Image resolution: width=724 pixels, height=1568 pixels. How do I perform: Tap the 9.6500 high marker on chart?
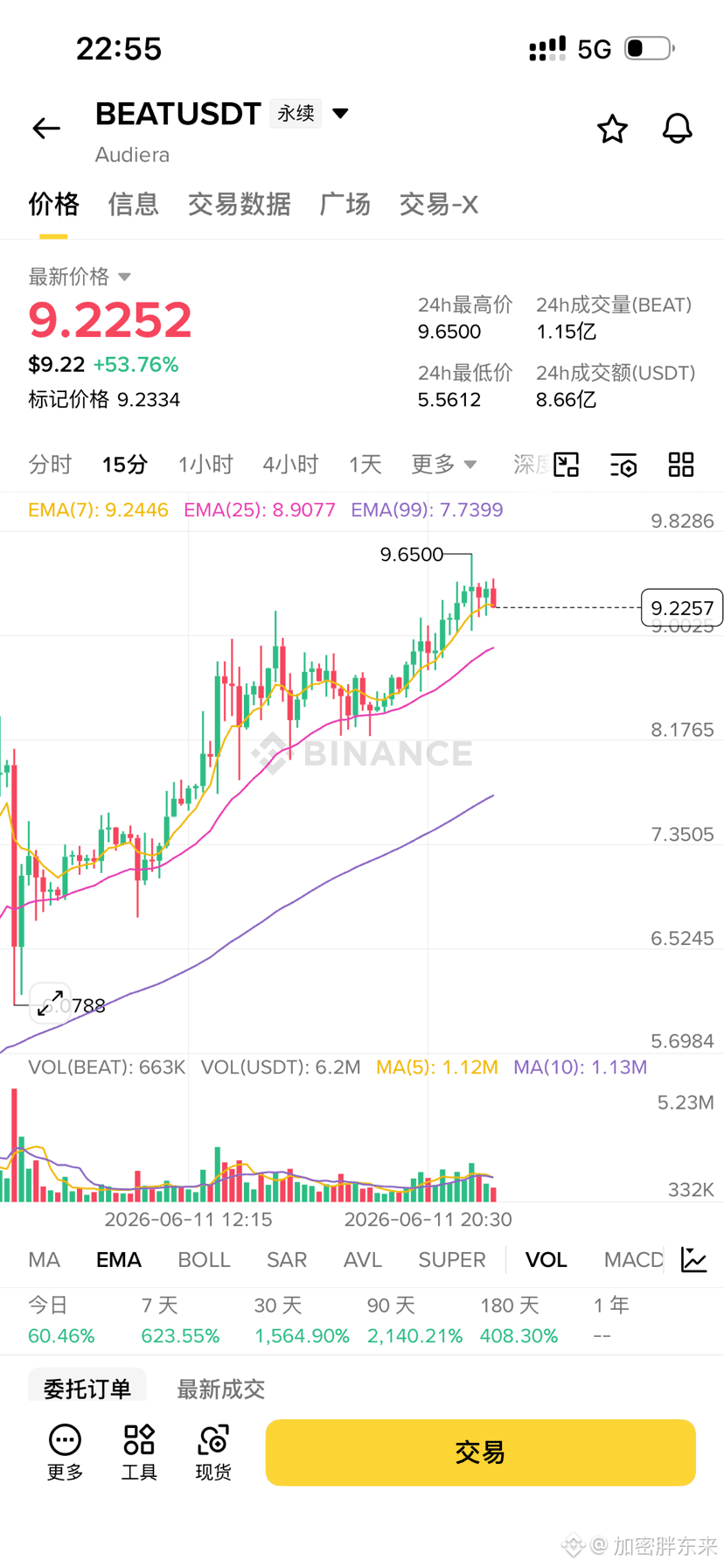[x=412, y=555]
